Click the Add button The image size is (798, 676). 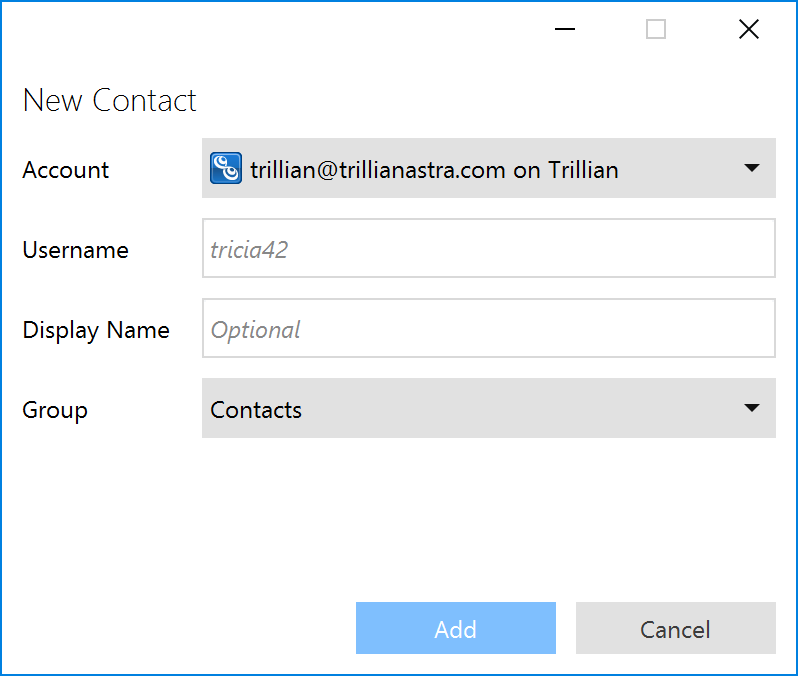(455, 628)
